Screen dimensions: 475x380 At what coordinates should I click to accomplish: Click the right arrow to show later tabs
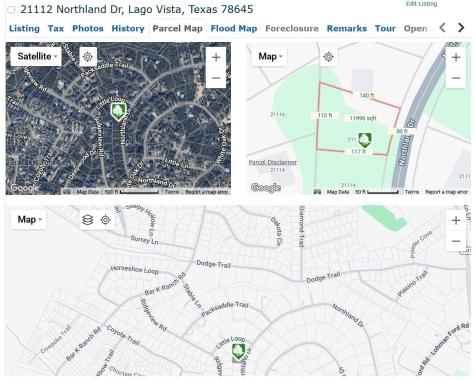[x=461, y=27]
